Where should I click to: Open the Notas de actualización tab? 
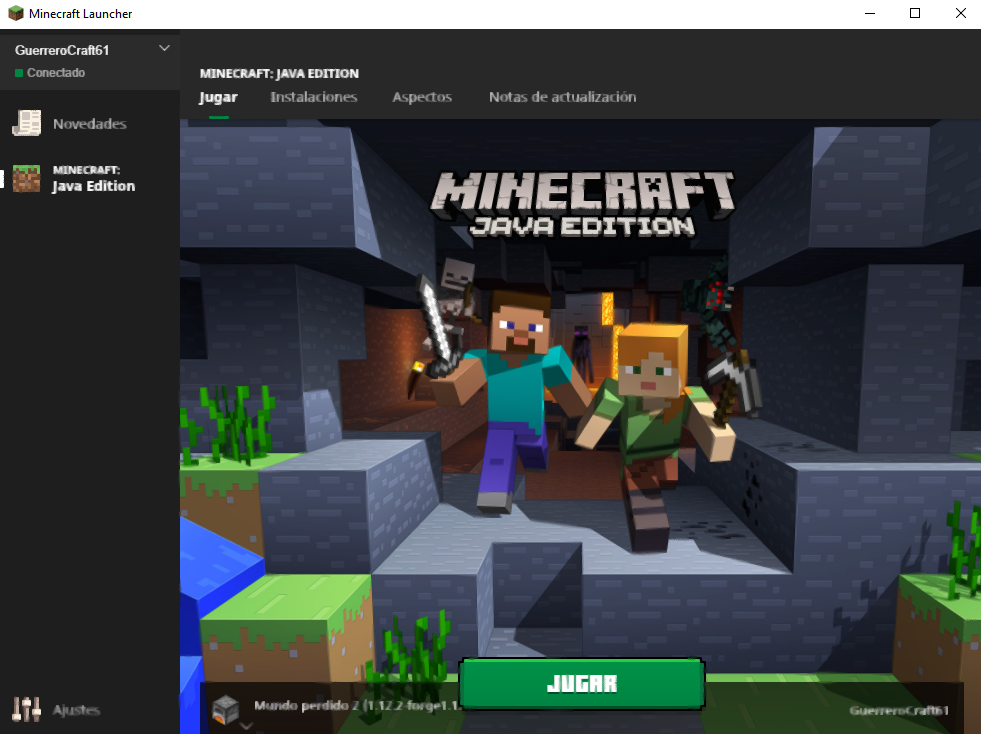point(562,97)
